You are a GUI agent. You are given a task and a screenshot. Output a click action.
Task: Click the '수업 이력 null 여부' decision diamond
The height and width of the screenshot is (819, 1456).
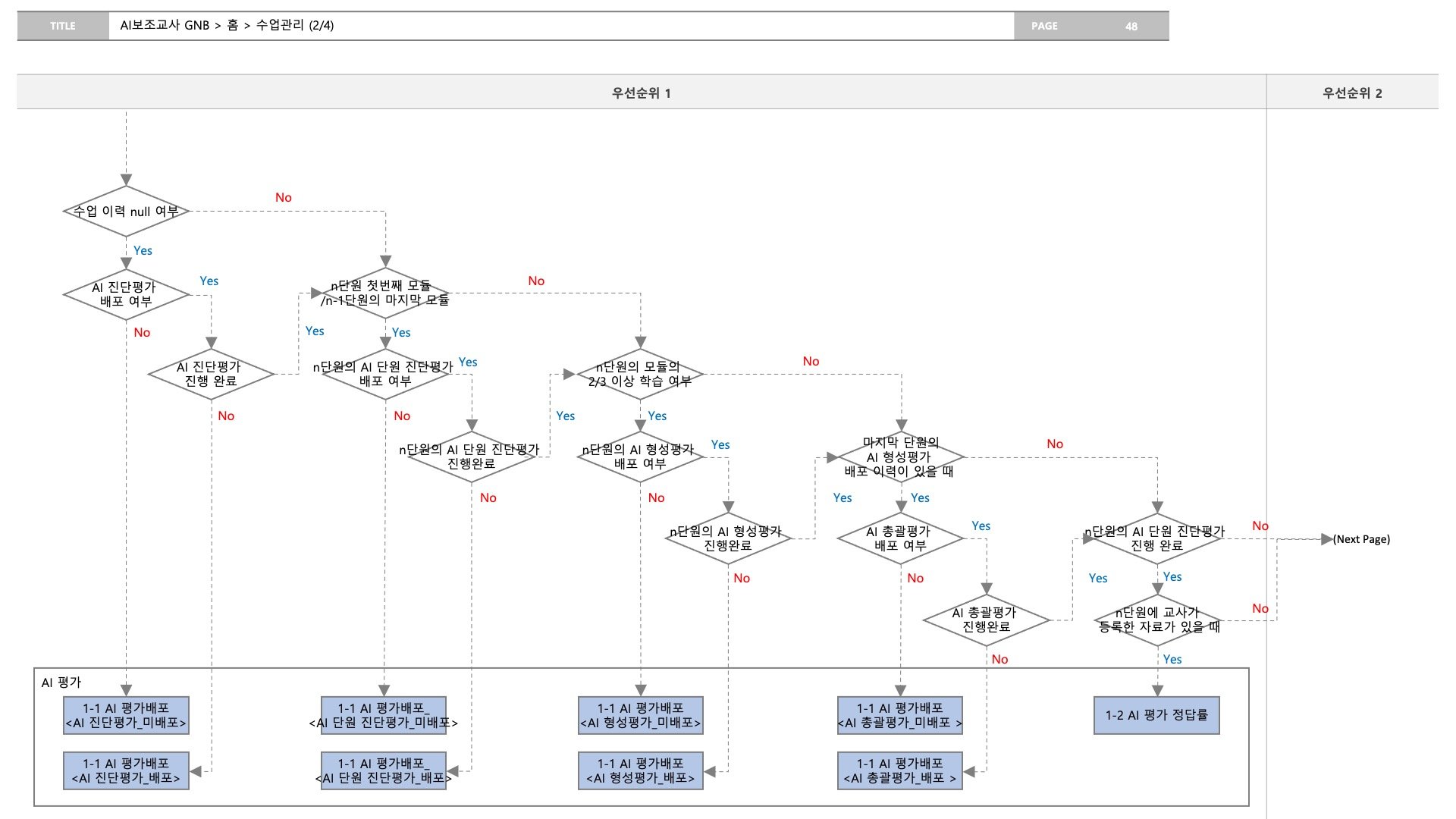click(x=126, y=212)
